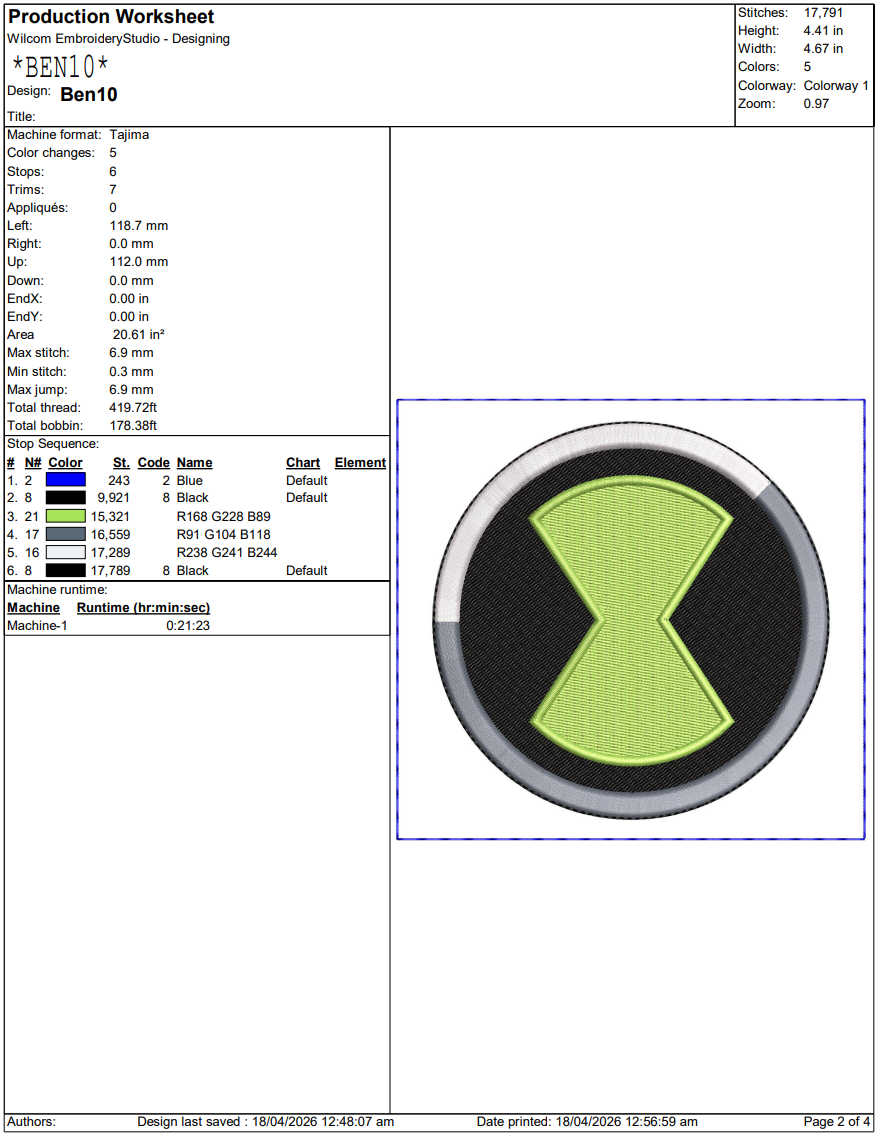Screen dimensions: 875x1134
Task: Click the Code column header
Action: point(153,463)
